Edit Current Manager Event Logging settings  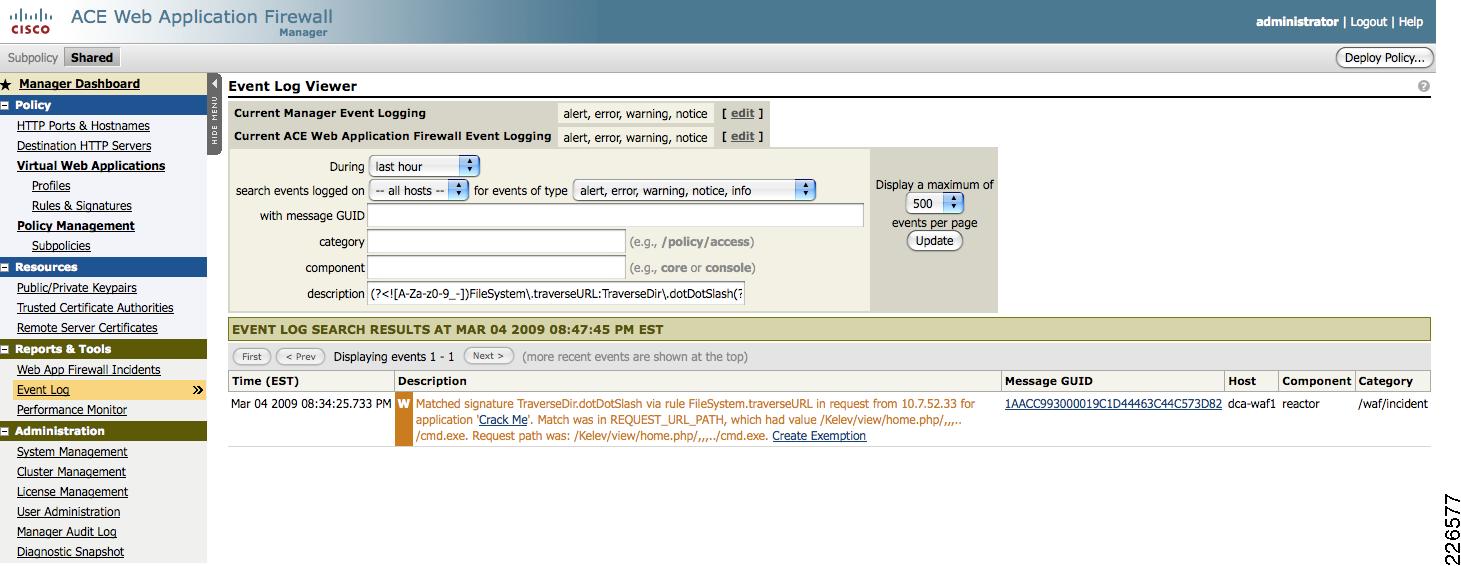742,114
